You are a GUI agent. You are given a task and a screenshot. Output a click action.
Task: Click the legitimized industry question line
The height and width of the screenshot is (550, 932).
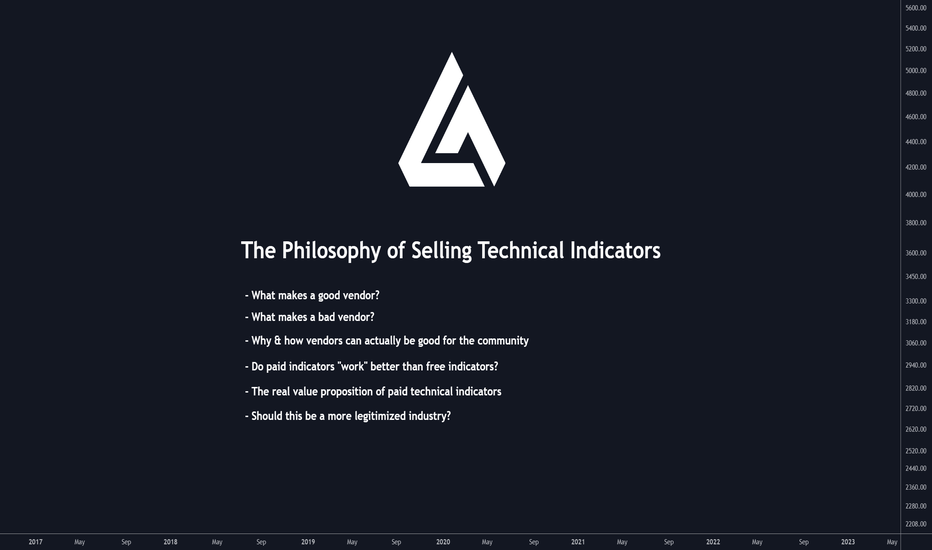click(x=348, y=416)
